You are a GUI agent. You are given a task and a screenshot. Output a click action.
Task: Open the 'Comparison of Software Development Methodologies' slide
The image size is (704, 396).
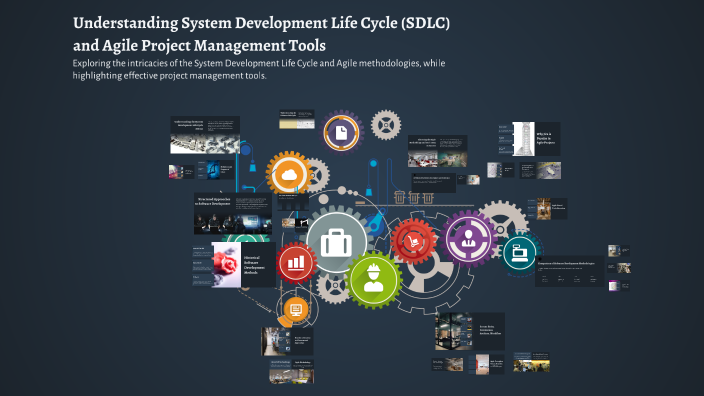click(569, 271)
